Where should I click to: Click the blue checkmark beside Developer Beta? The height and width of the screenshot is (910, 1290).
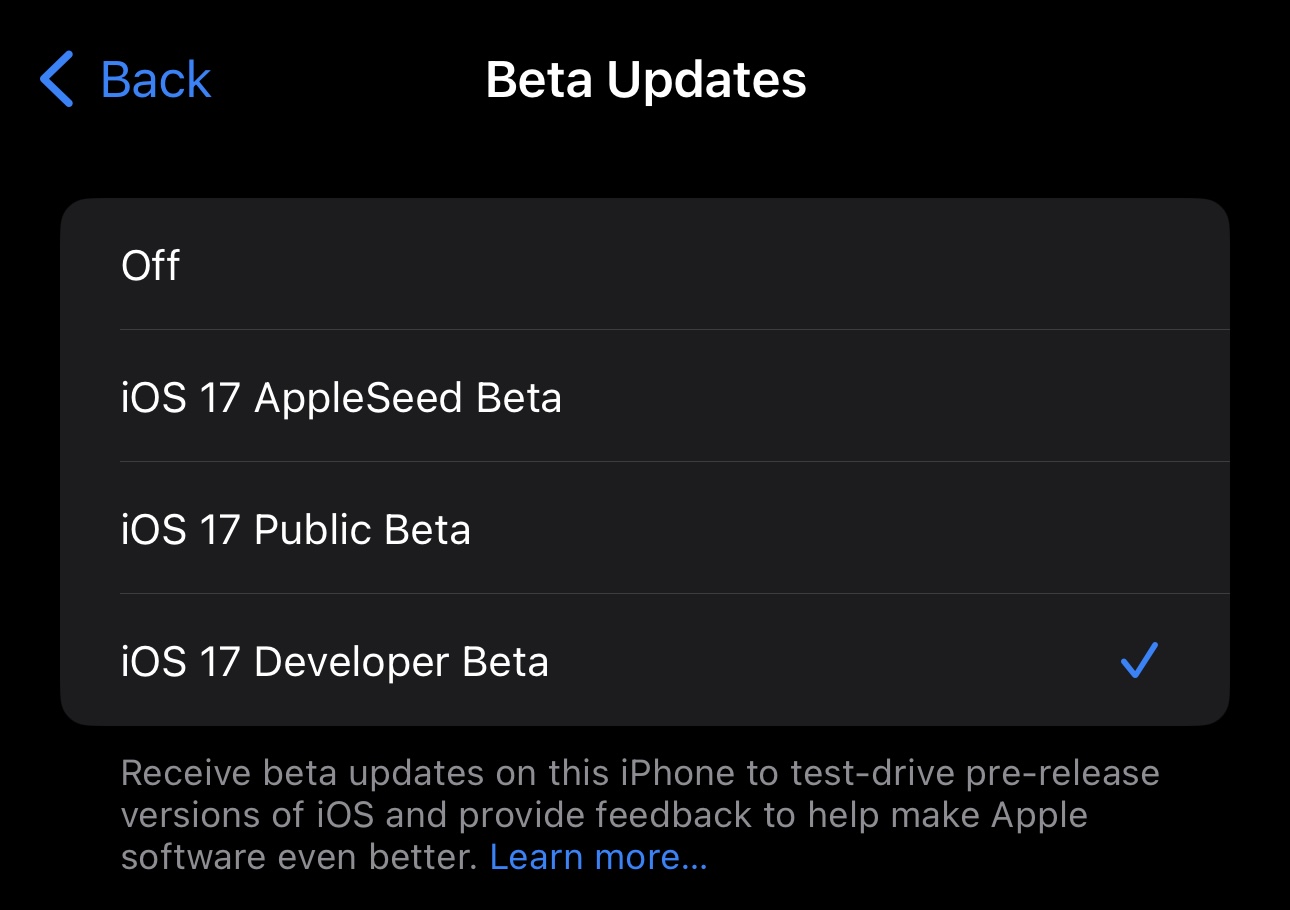pyautogui.click(x=1139, y=661)
